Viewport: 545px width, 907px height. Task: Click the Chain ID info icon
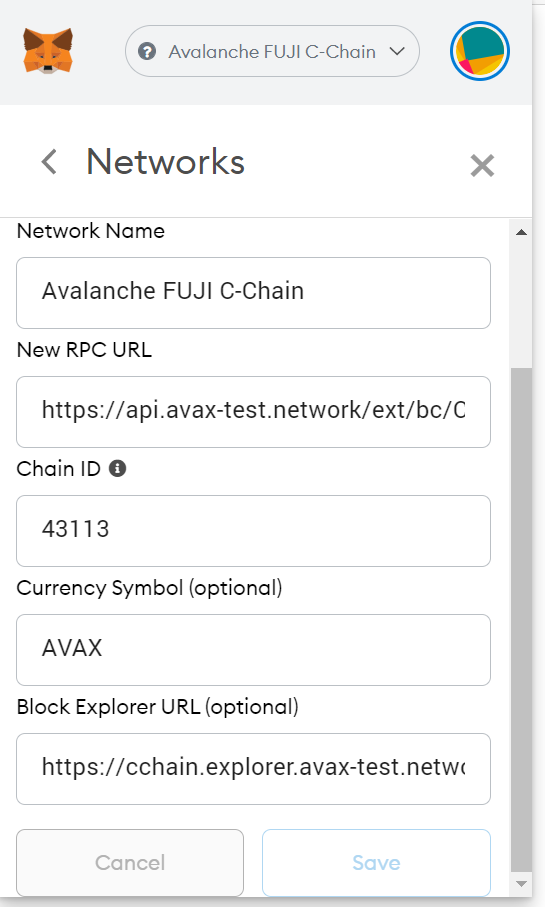point(117,469)
